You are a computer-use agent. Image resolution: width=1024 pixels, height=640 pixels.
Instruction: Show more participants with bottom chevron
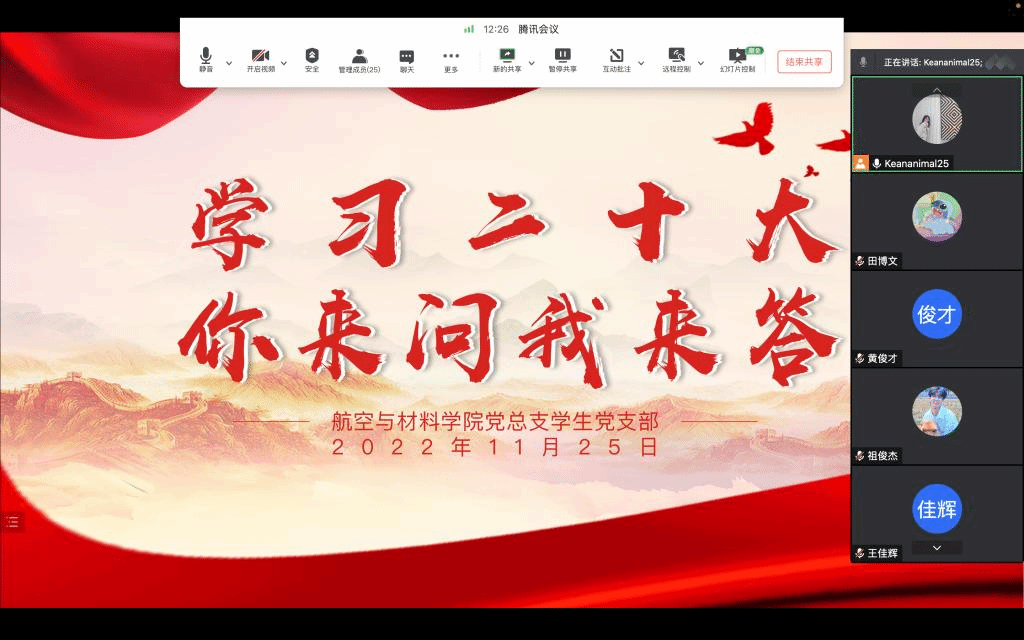[936, 548]
